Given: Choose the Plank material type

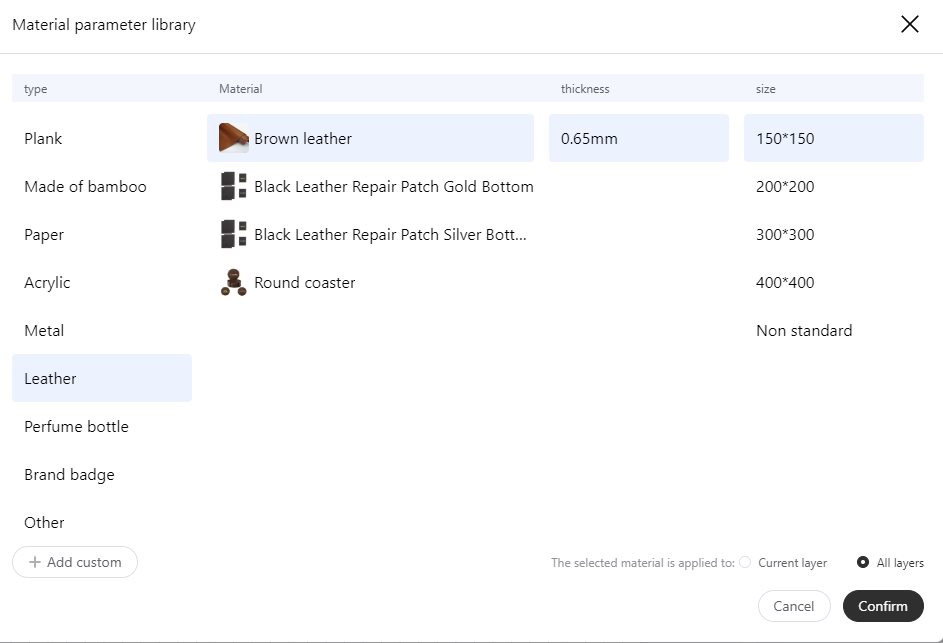Looking at the screenshot, I should pos(43,138).
